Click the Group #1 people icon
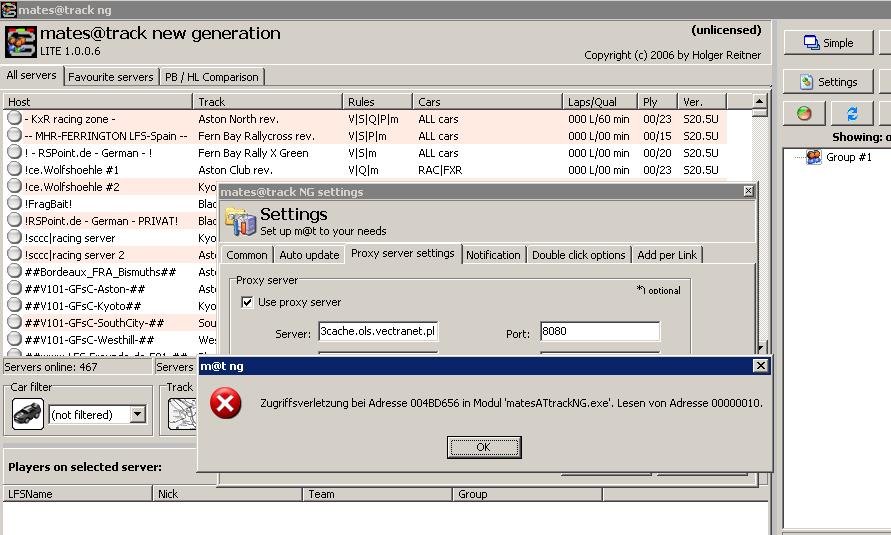This screenshot has width=891, height=535. (814, 157)
